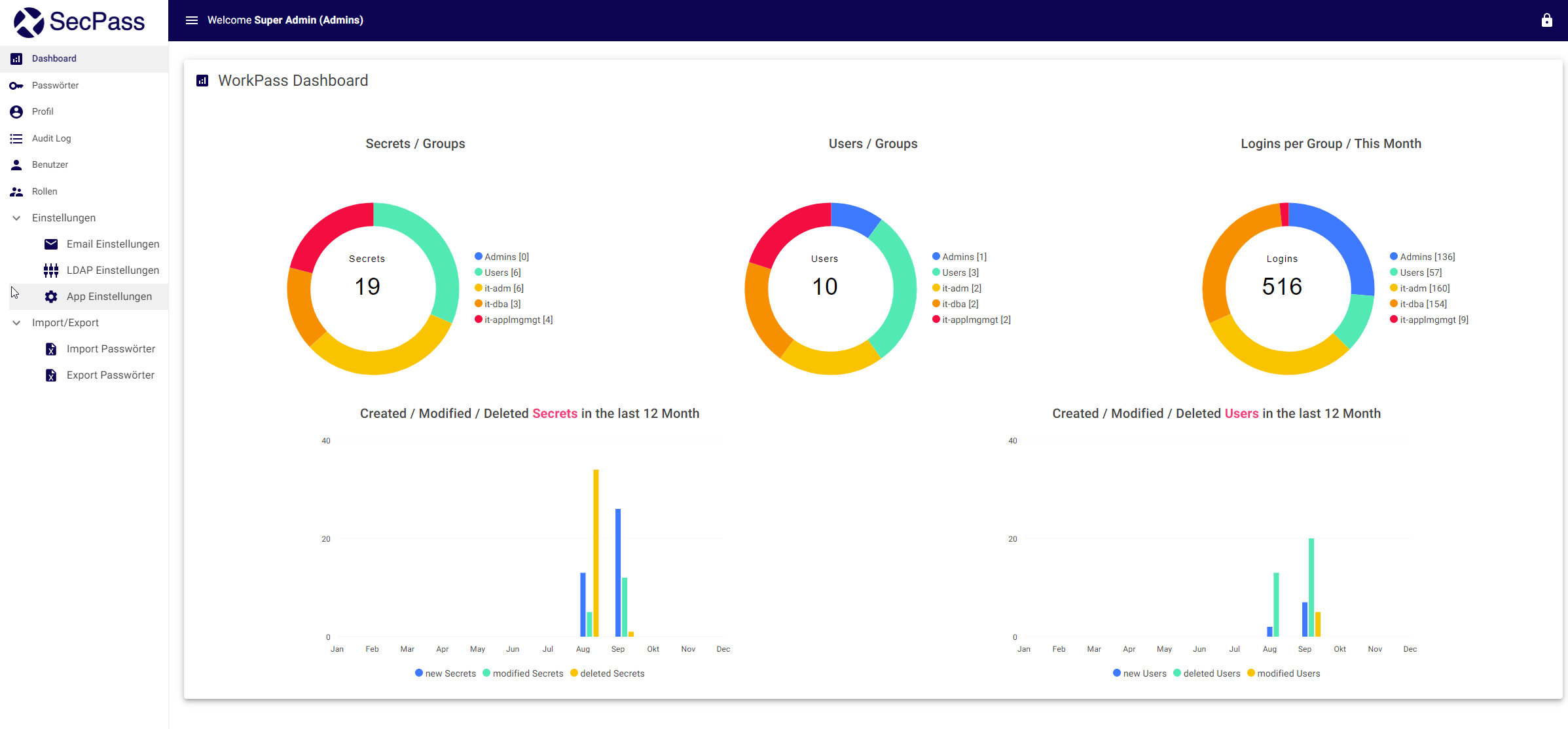Open the Audit Log list icon
Image resolution: width=1568 pixels, height=729 pixels.
click(x=16, y=138)
